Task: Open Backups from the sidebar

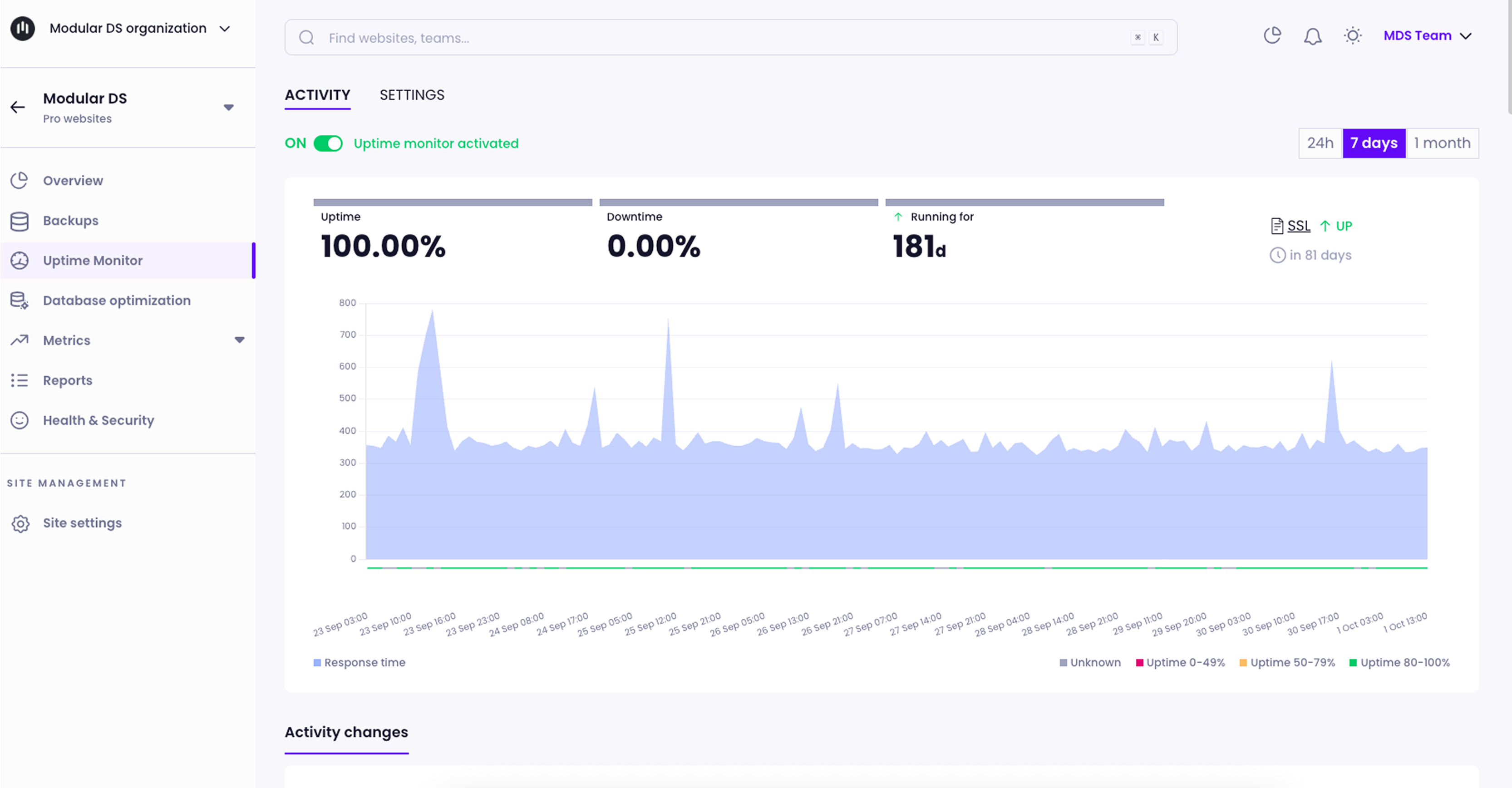Action: point(70,221)
